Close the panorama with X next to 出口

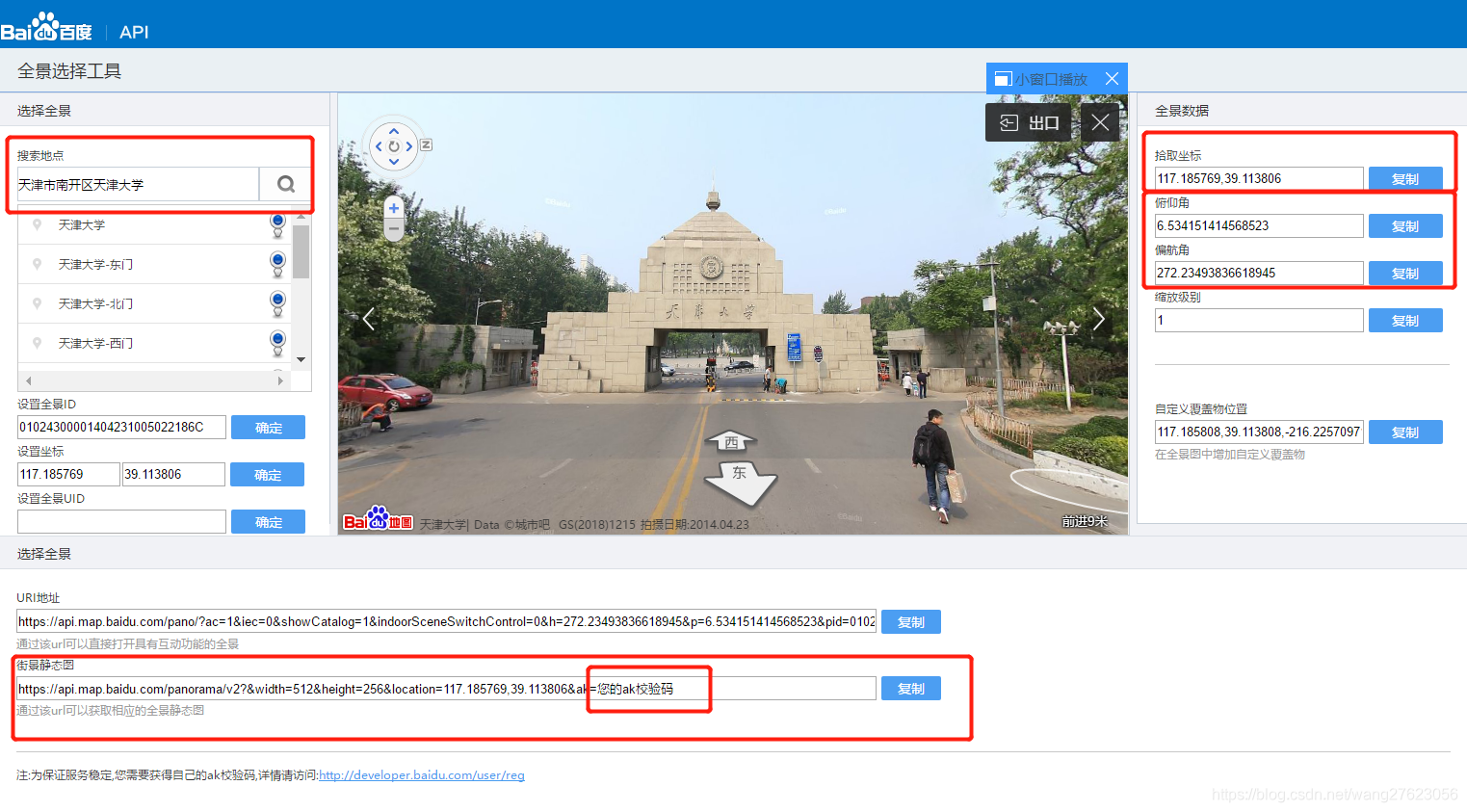coord(1100,122)
